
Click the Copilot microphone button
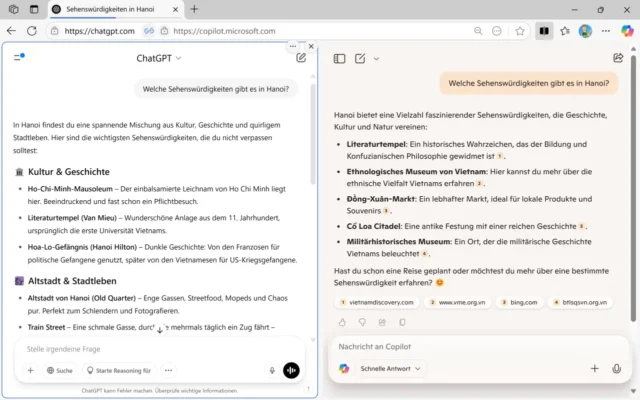(x=616, y=369)
